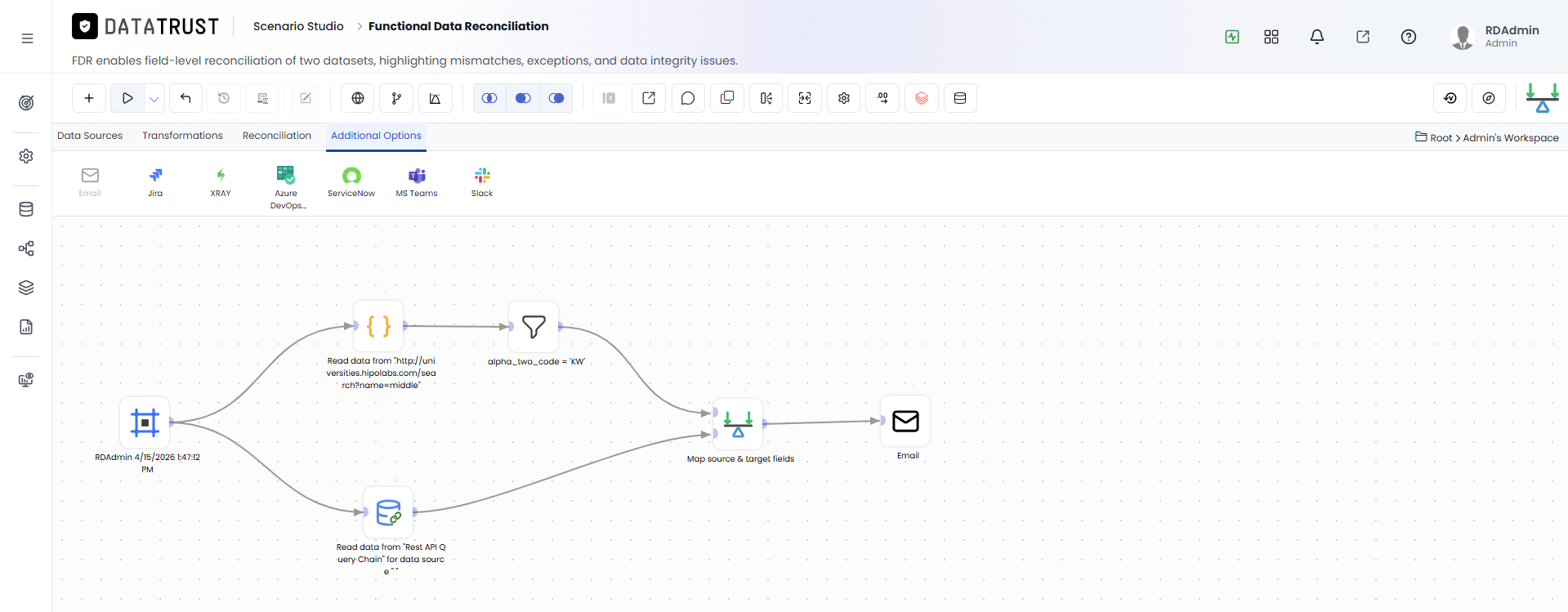Click the Root > Admin's Workspace path

coord(1487,137)
